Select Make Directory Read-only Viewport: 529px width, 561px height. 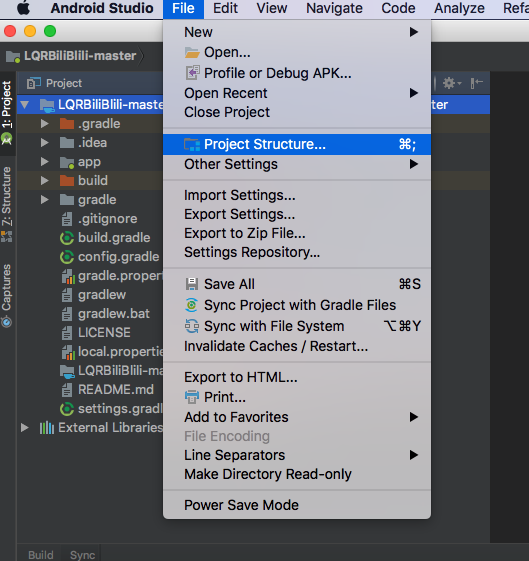click(297, 474)
